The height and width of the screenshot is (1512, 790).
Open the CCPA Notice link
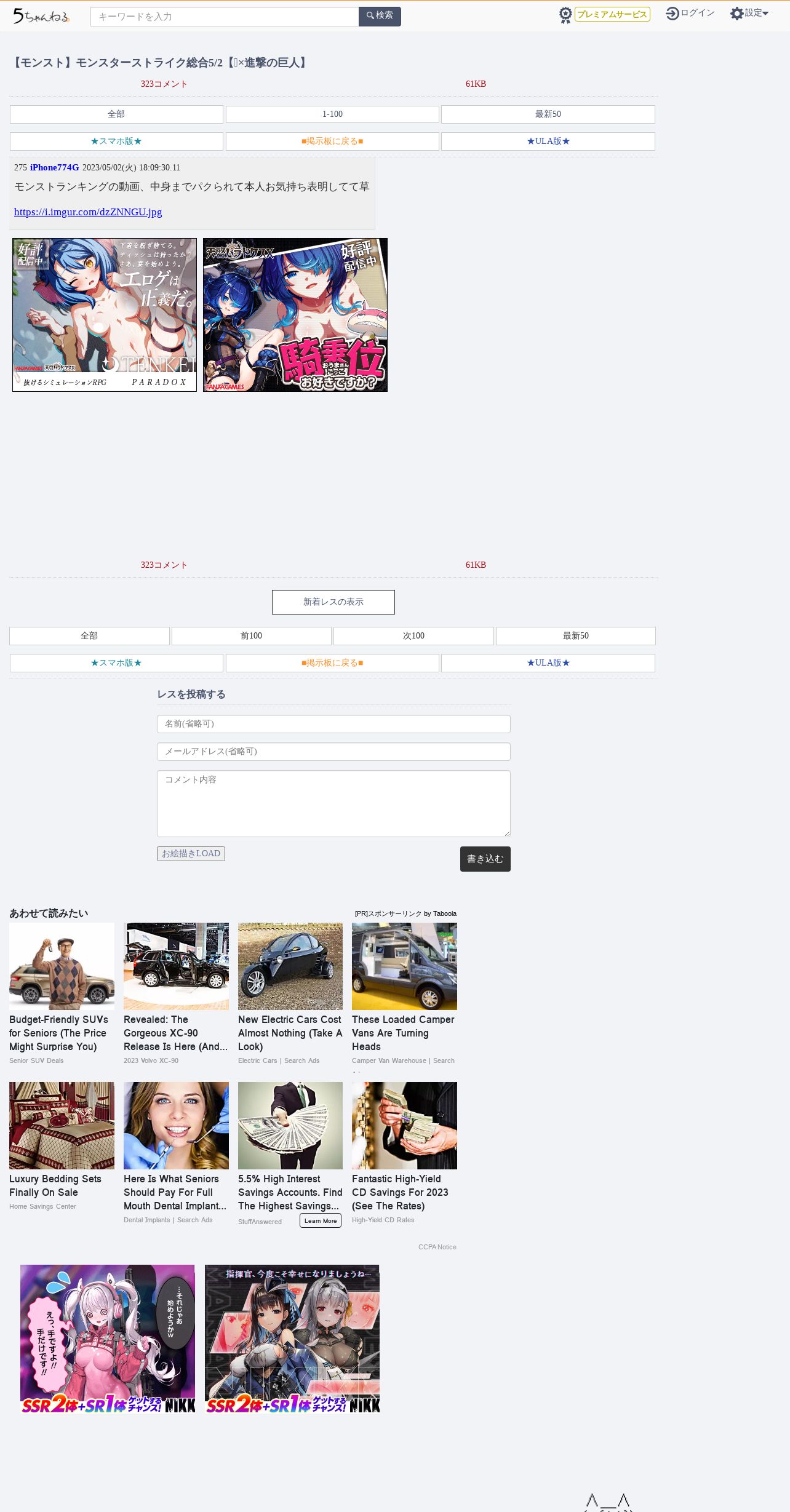tap(437, 1247)
